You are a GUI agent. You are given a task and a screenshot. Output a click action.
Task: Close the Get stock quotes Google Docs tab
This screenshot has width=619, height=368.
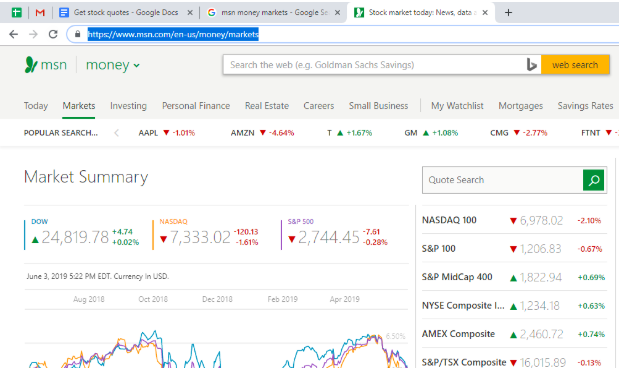(190, 13)
